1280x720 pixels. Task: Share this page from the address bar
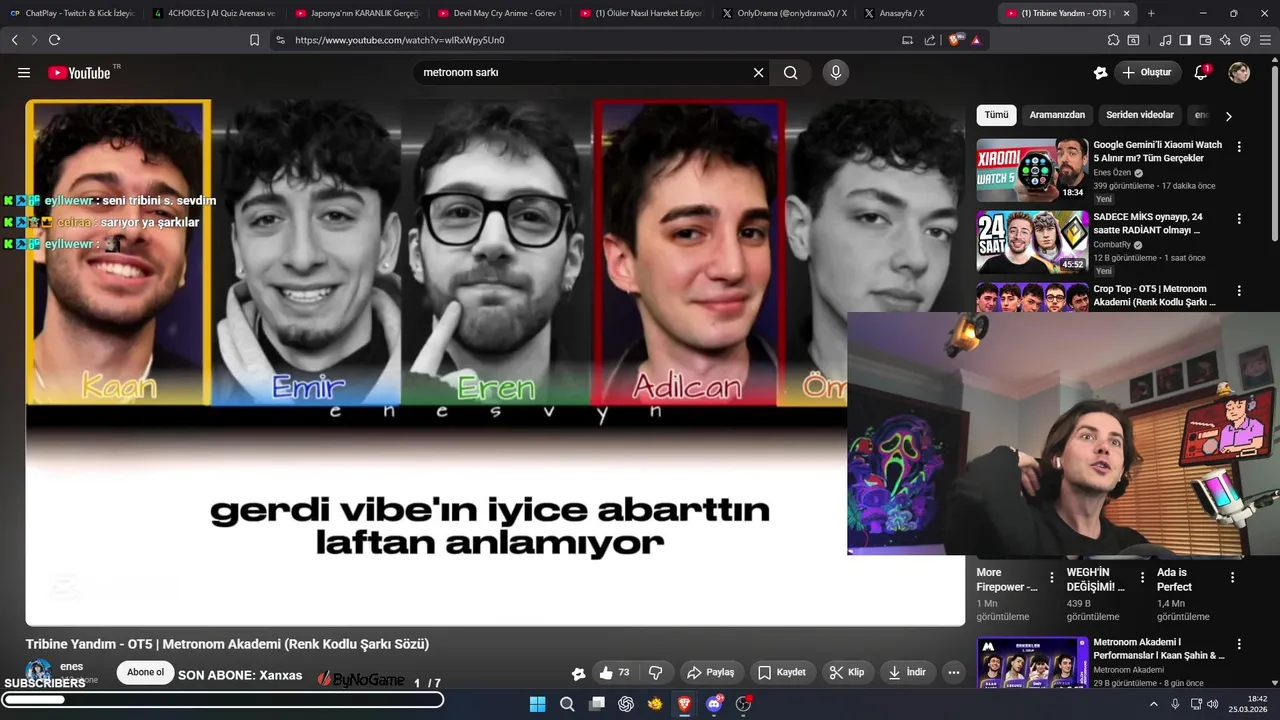[930, 40]
